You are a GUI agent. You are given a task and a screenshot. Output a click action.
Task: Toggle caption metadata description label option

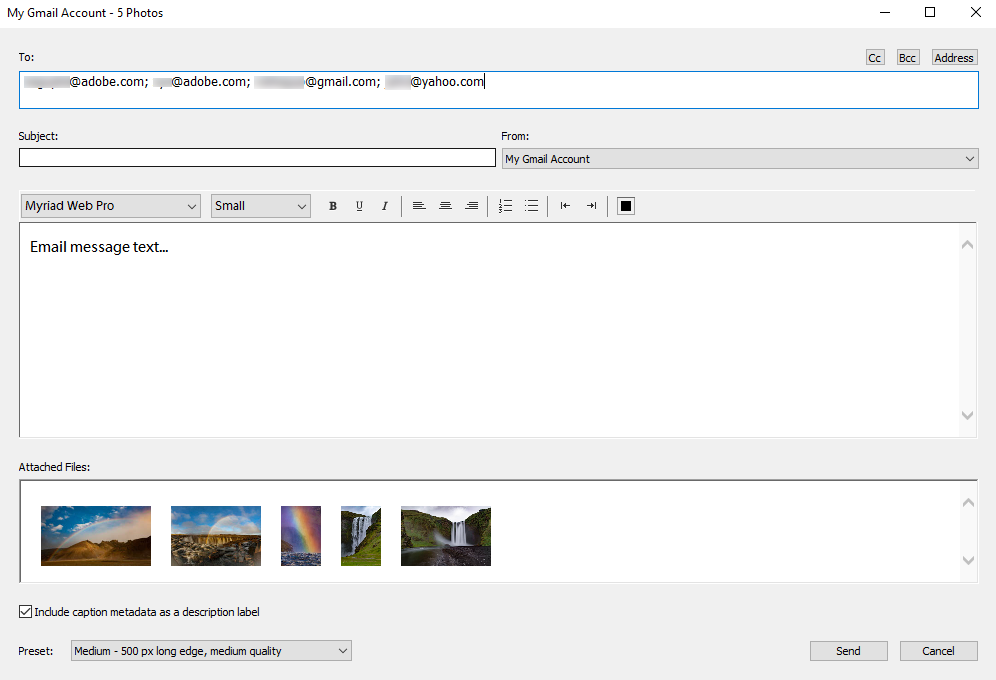(x=24, y=611)
